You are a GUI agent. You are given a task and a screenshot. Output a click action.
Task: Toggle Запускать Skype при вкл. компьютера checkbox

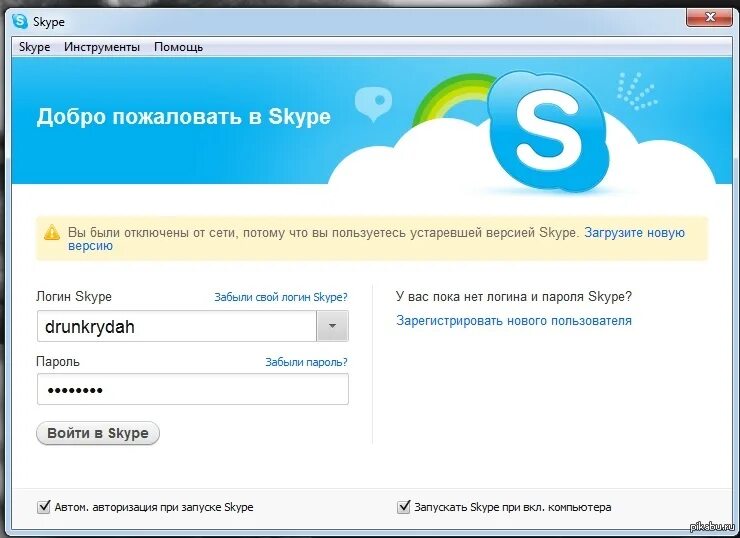[404, 507]
